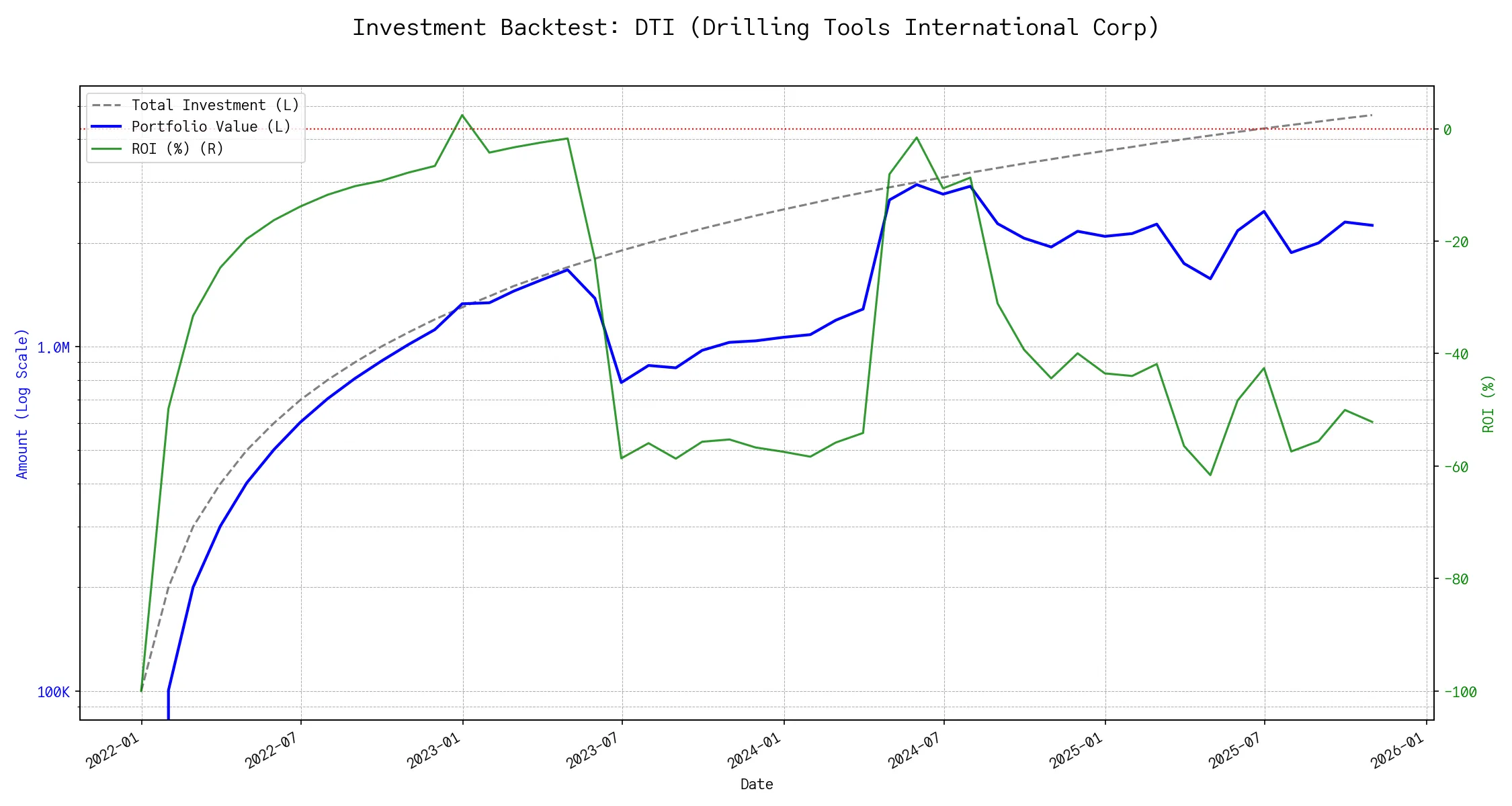Click the 1.0M left axis label
The width and height of the screenshot is (1512, 806).
[53, 347]
